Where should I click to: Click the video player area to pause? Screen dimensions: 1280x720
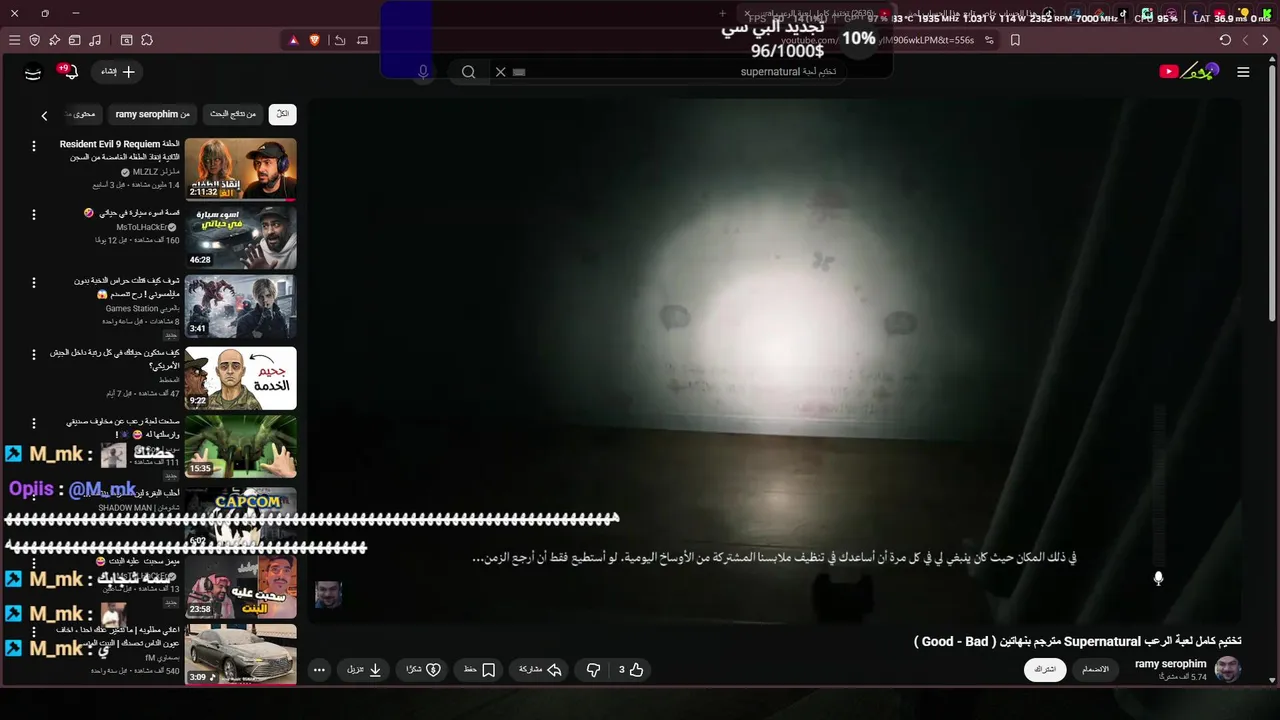pos(773,360)
